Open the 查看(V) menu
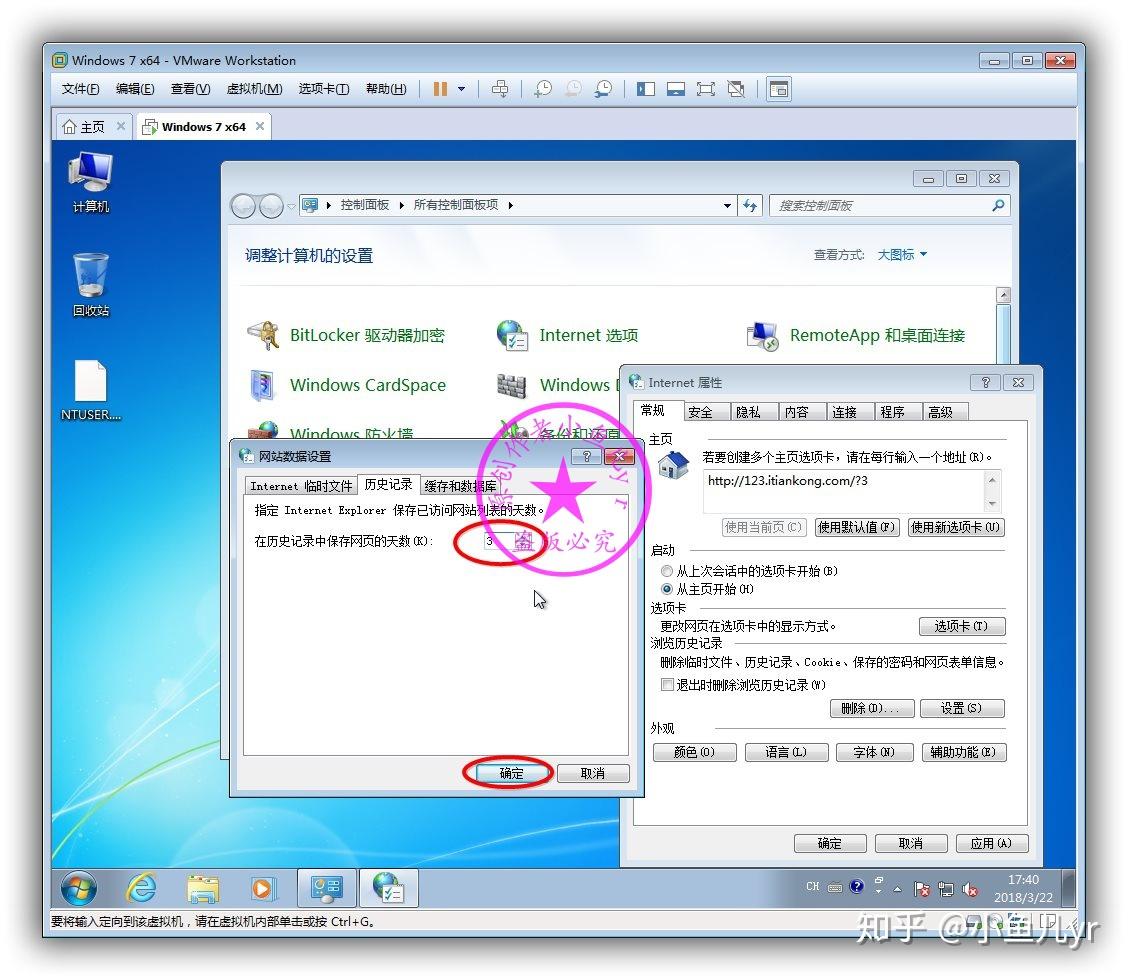The width and height of the screenshot is (1128, 980). pyautogui.click(x=190, y=89)
